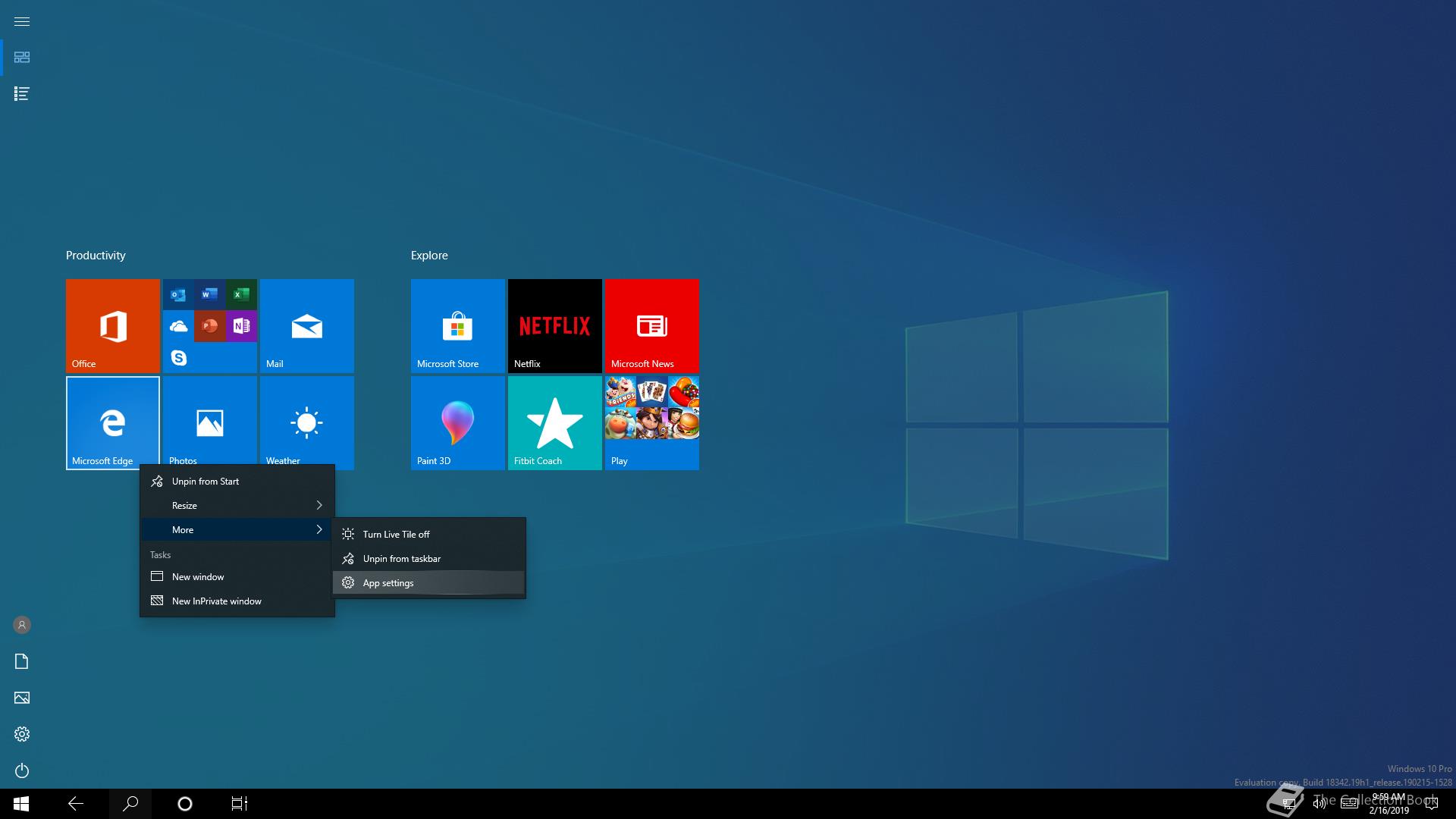The width and height of the screenshot is (1456, 819).
Task: Open the Office tile
Action: click(x=113, y=326)
